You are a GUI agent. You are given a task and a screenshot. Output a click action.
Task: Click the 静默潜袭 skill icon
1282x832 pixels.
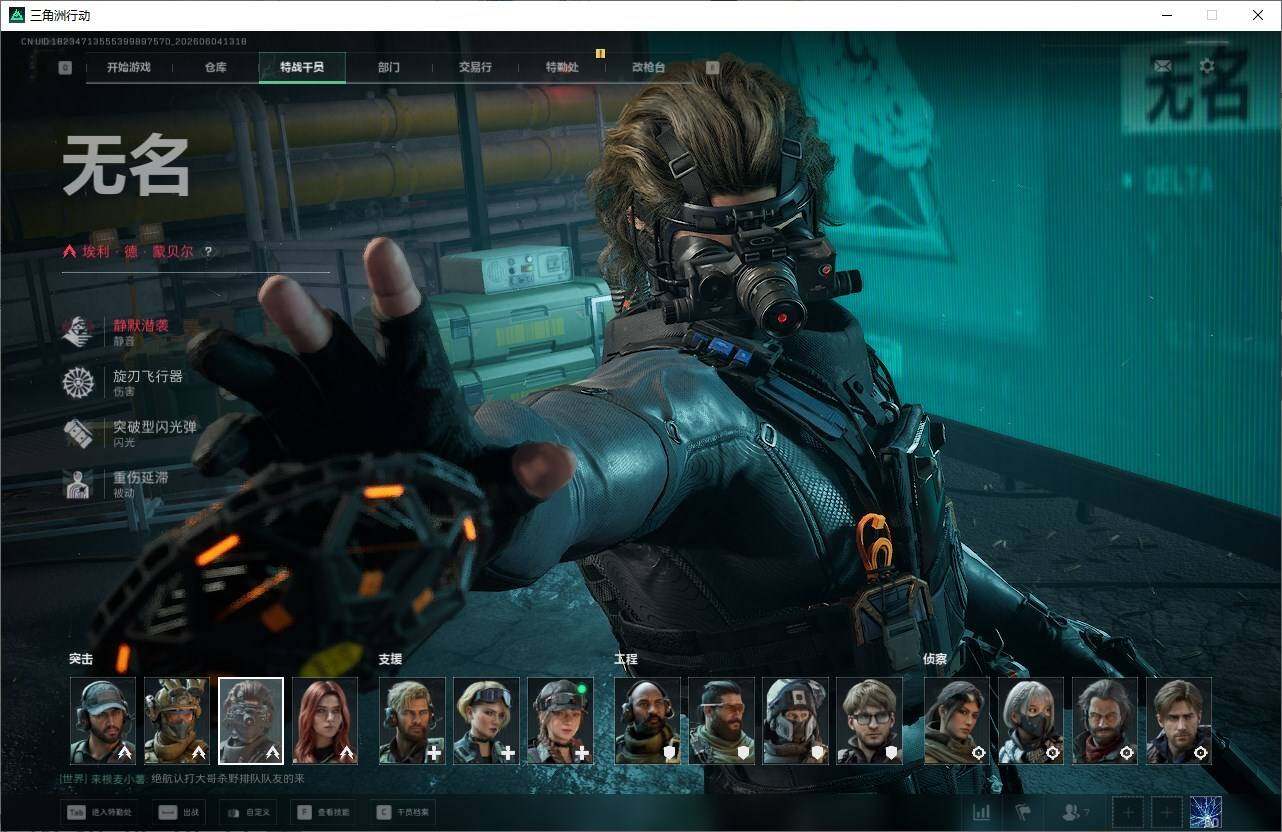tap(78, 331)
